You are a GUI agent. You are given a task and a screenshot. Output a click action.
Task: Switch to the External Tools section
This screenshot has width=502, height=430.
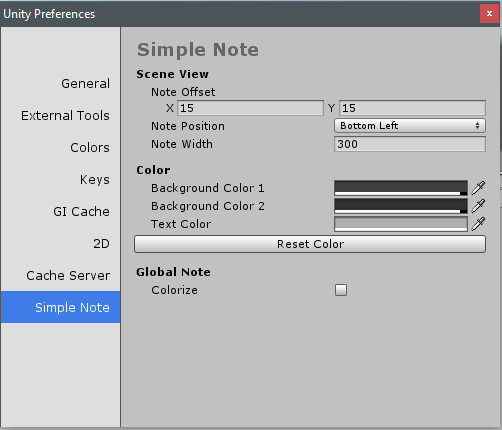[60, 115]
